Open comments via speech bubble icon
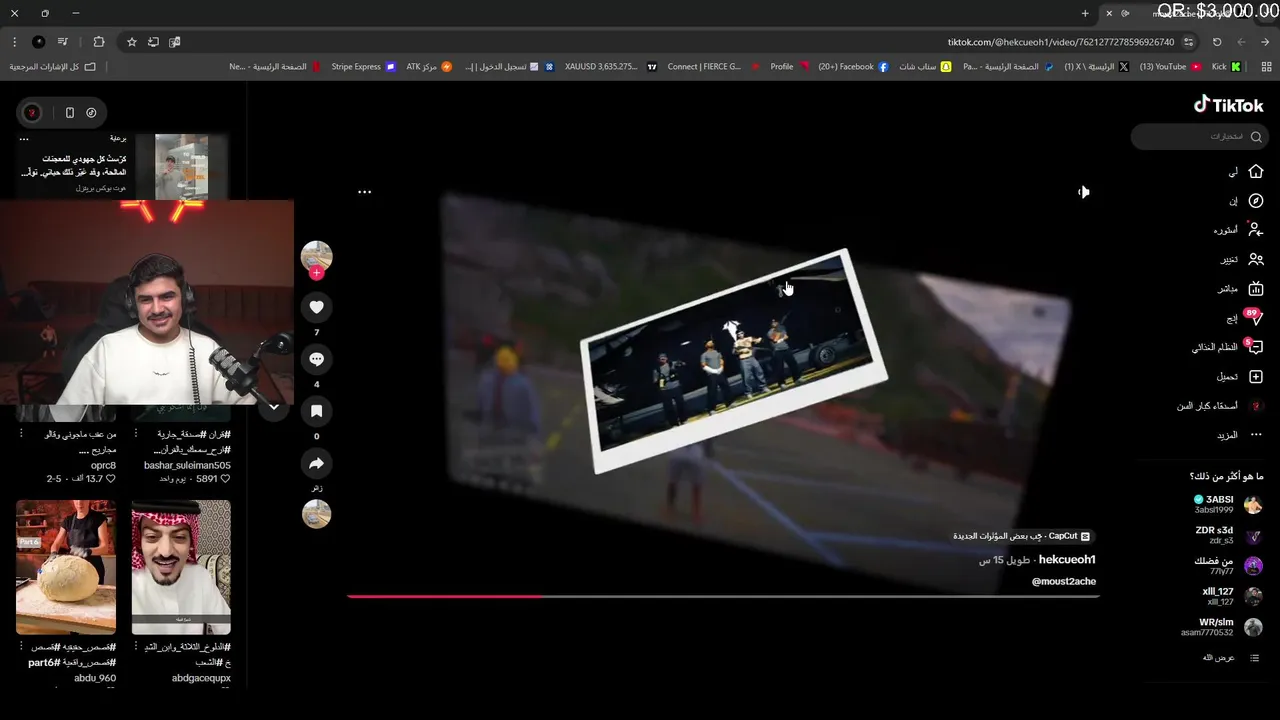Screen dimensions: 1280x720 [x=316, y=359]
